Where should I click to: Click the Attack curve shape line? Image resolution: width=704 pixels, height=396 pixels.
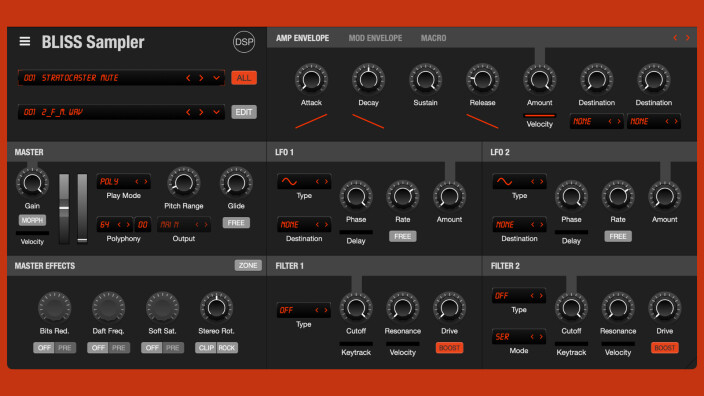311,121
